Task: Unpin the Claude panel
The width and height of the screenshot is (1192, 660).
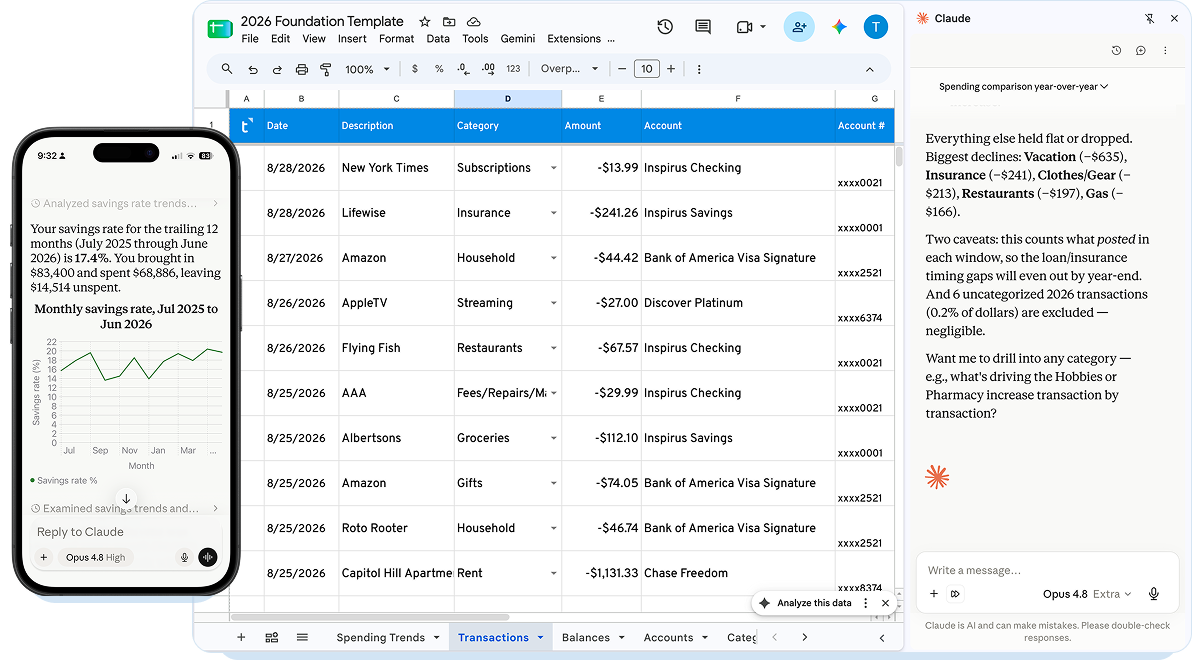Action: tap(1149, 18)
